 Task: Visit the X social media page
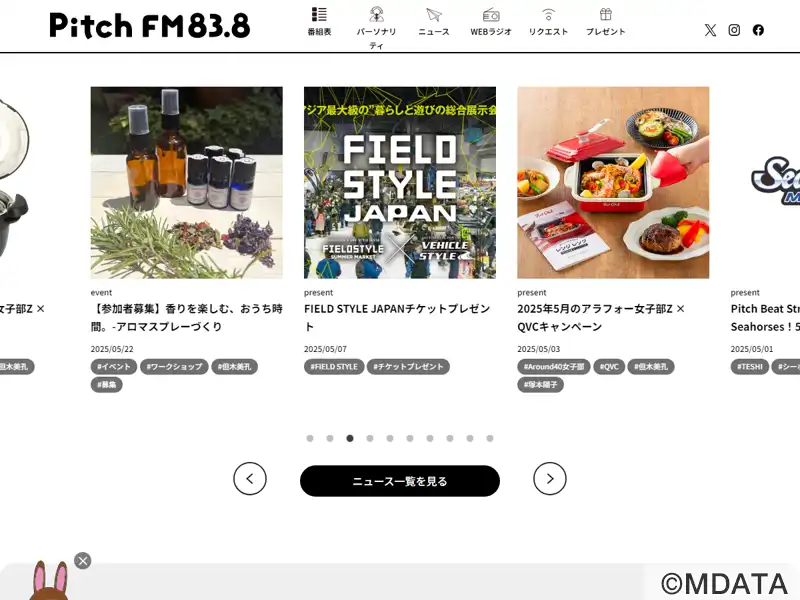point(710,30)
